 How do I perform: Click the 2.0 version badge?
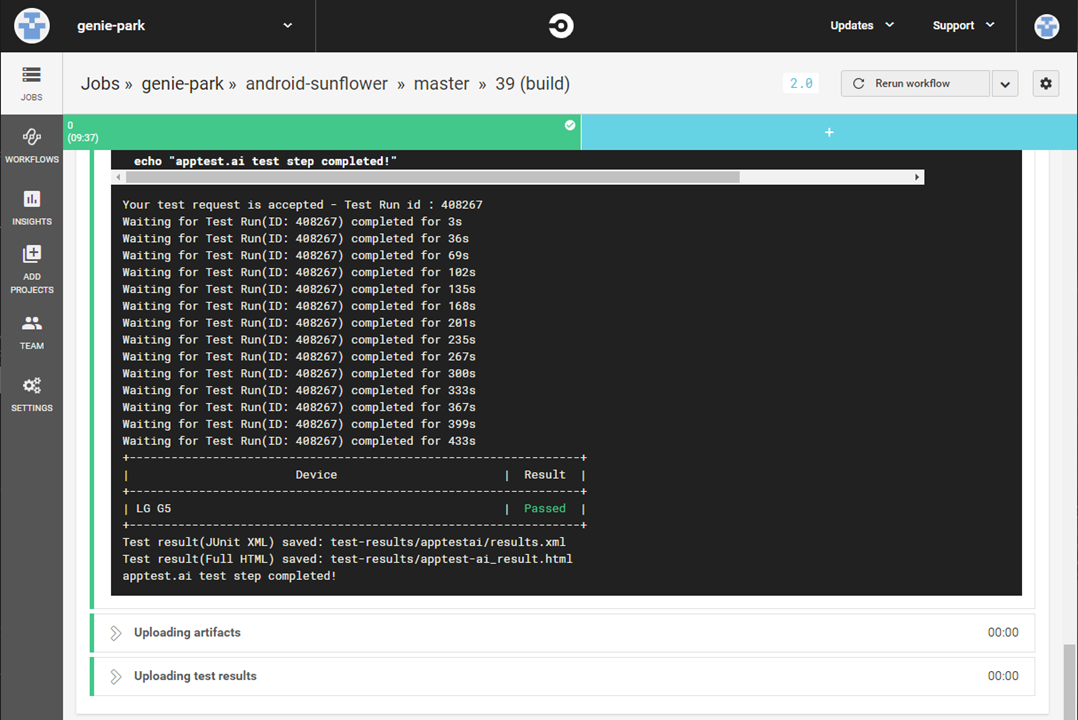pos(801,83)
